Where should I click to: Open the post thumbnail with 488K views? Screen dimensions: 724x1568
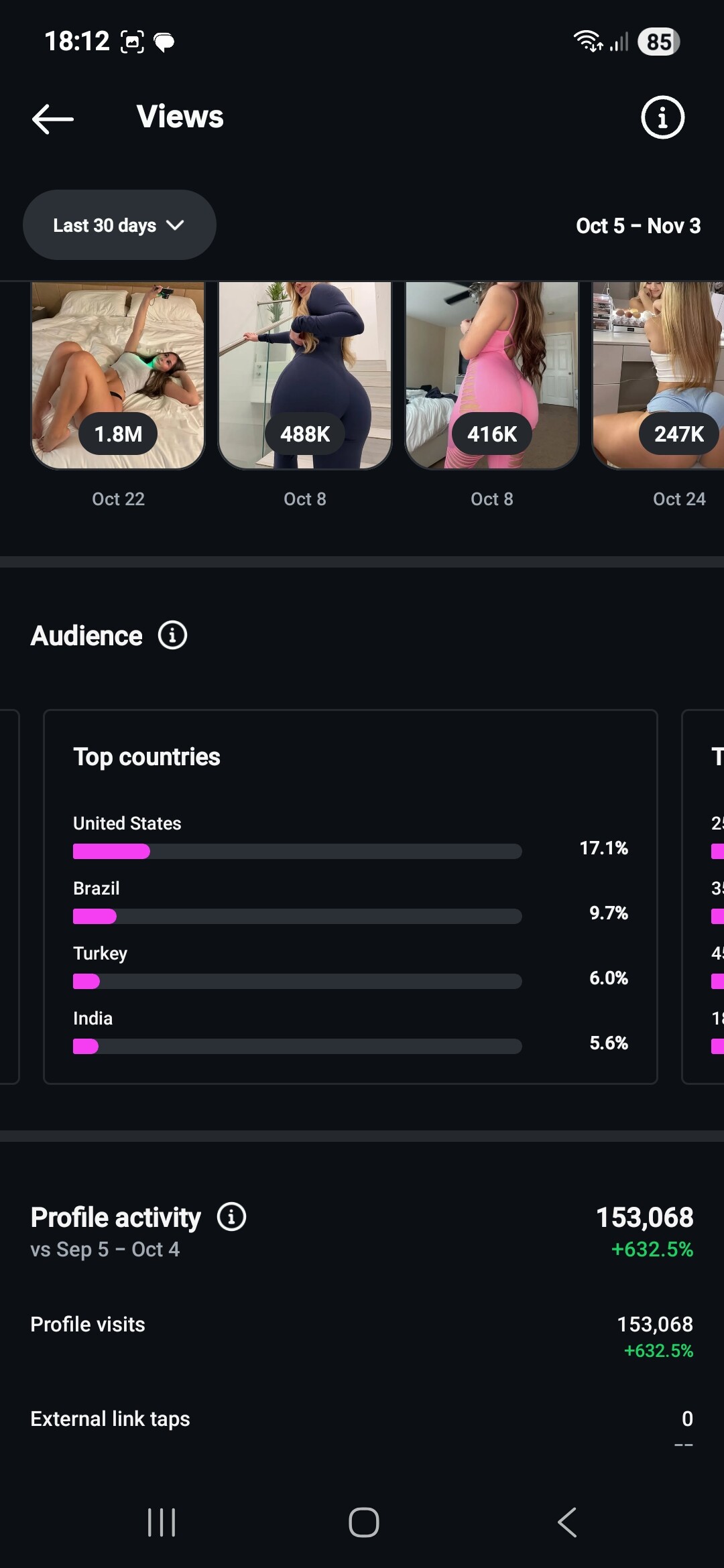305,375
